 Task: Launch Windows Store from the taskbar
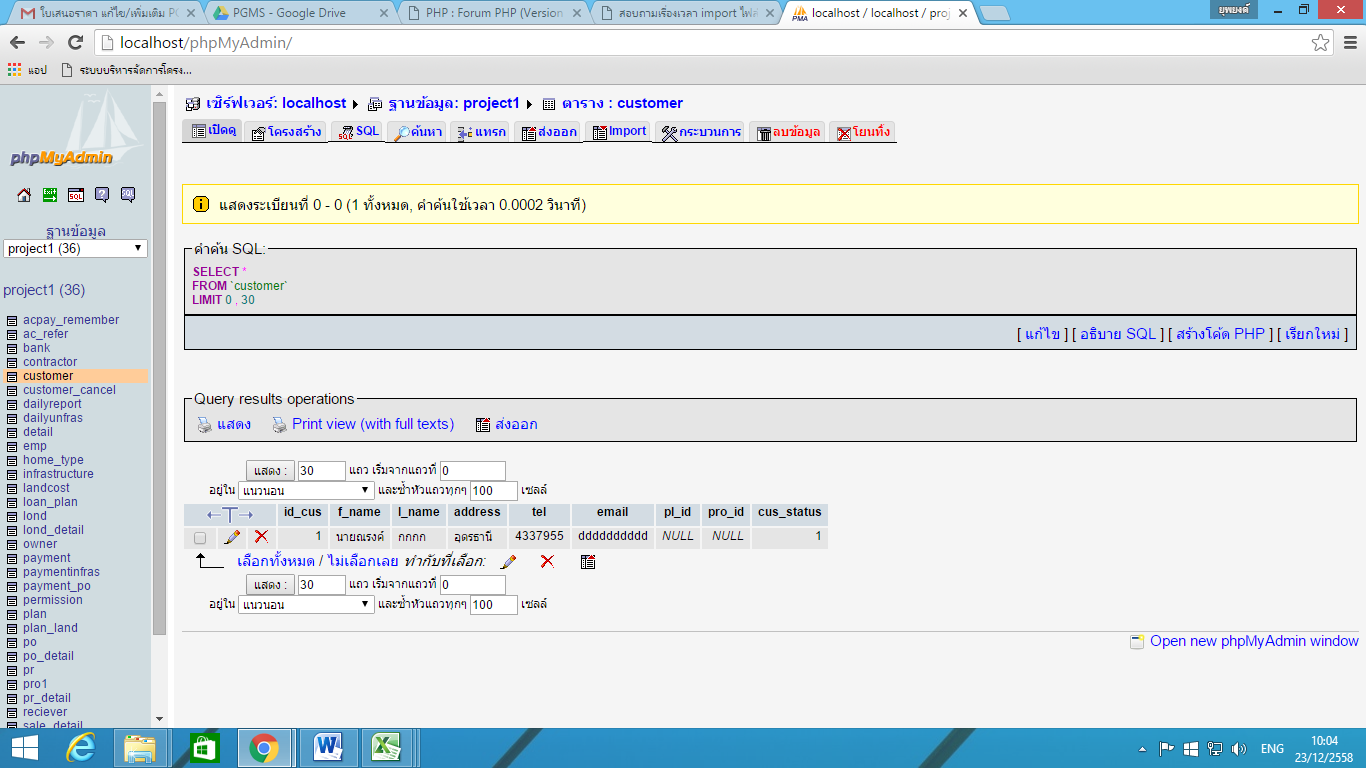click(204, 748)
